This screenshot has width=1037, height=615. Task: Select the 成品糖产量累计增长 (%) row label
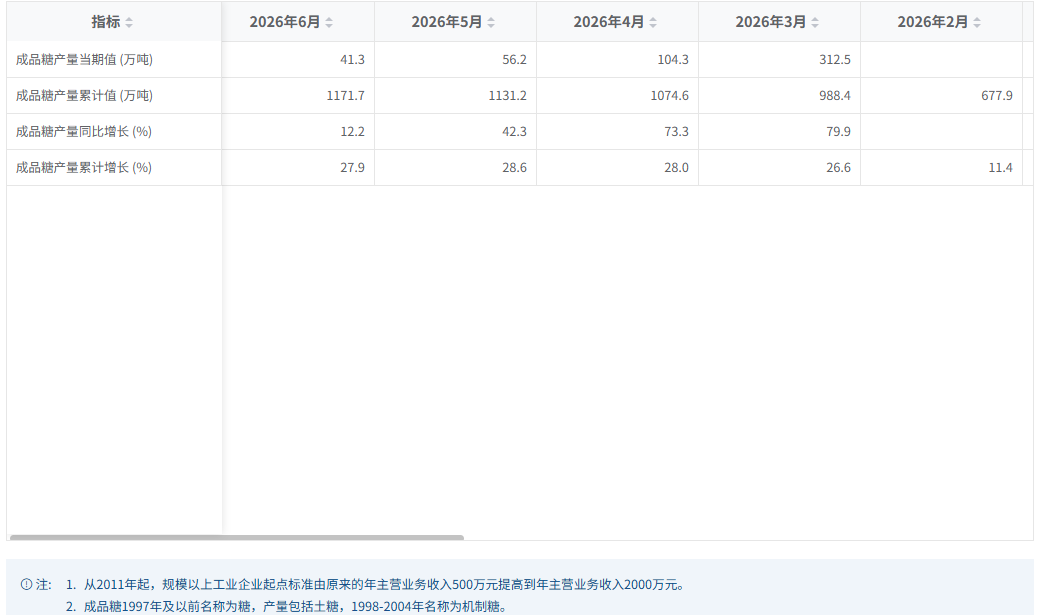pyautogui.click(x=83, y=167)
